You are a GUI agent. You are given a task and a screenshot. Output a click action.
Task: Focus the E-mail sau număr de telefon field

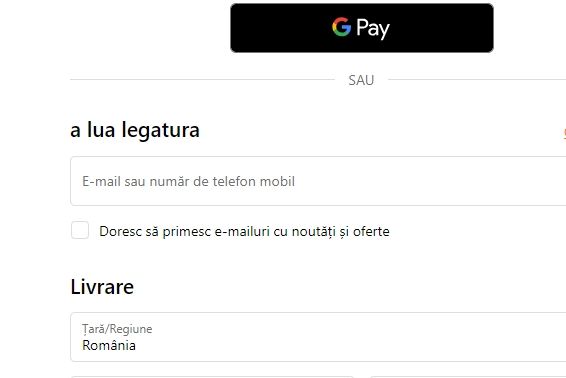(318, 181)
